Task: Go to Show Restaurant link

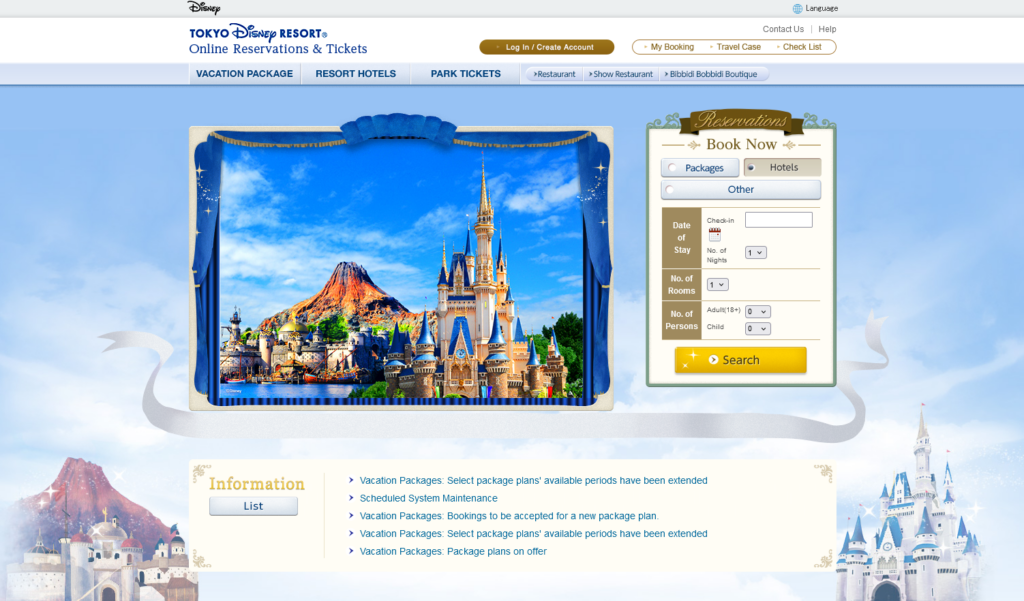Action: click(x=620, y=74)
